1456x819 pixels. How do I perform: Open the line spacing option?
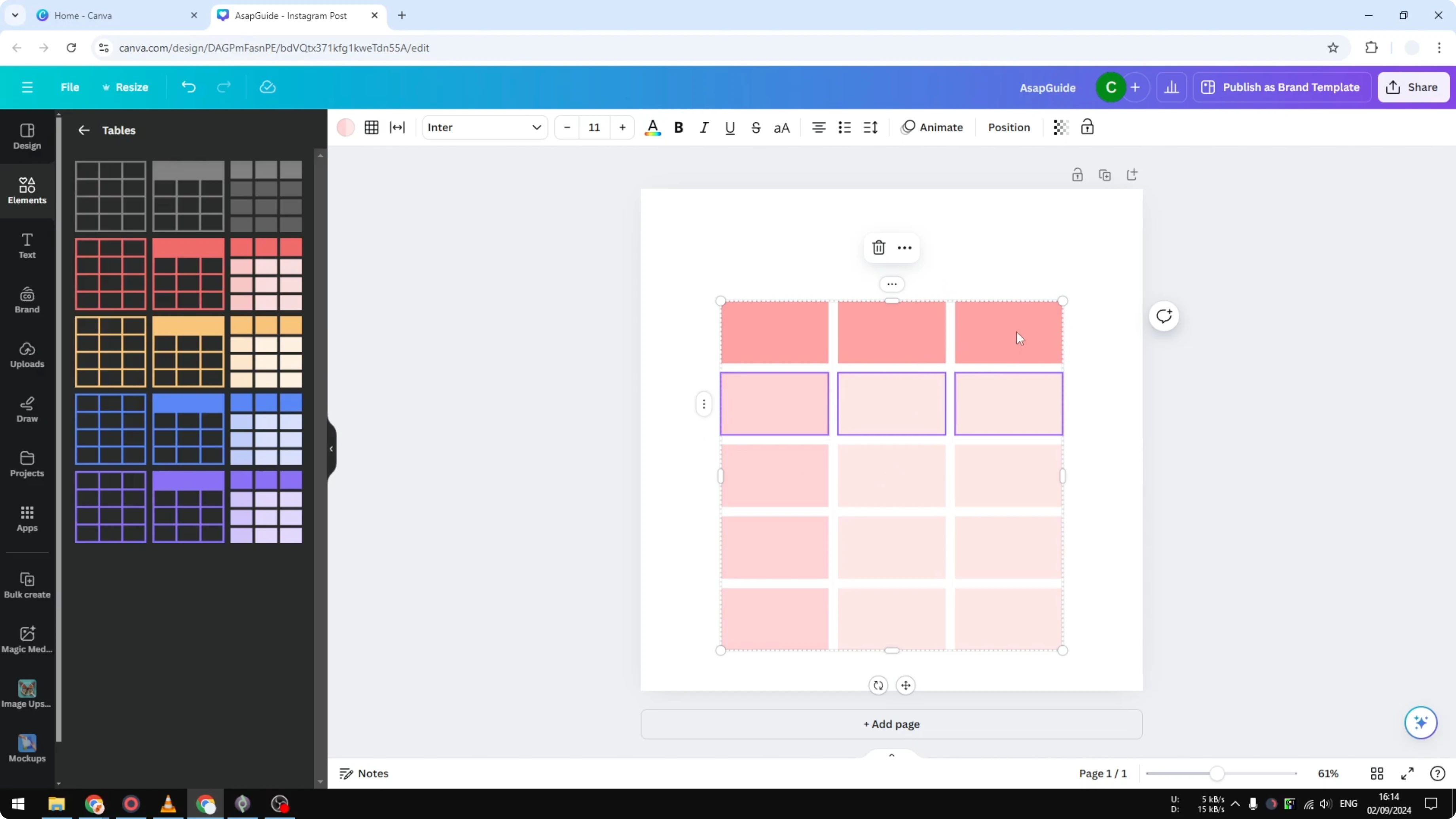[x=870, y=128]
